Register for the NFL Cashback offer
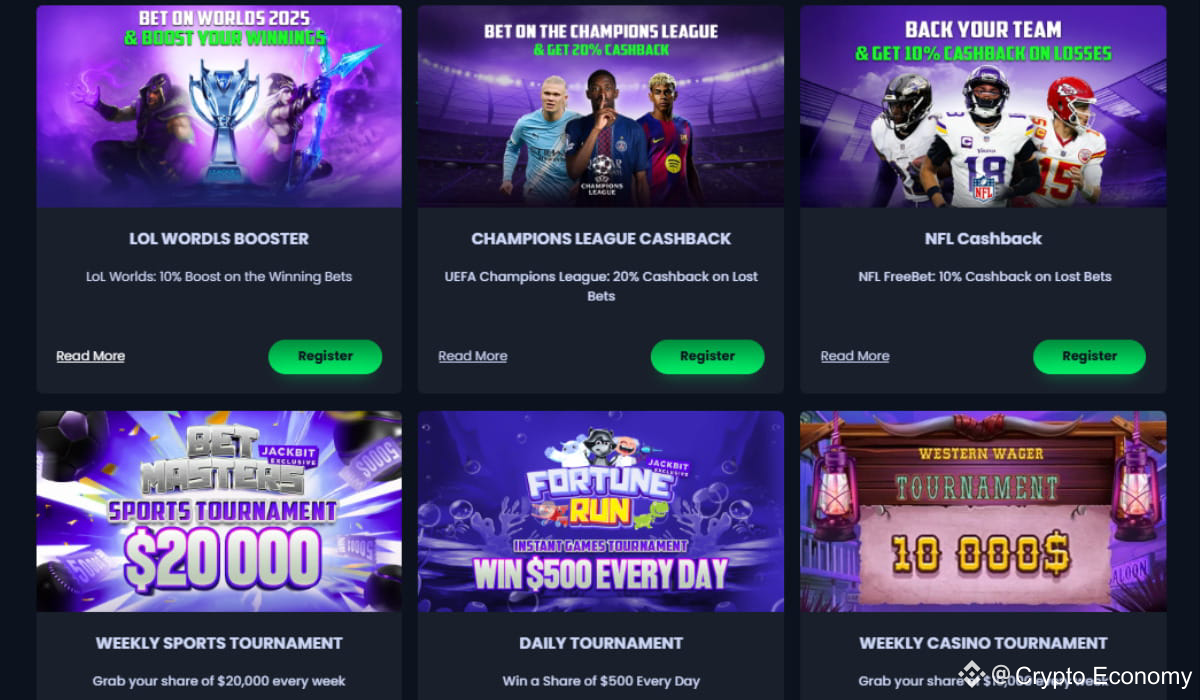The image size is (1200, 700). pyautogui.click(x=1089, y=356)
